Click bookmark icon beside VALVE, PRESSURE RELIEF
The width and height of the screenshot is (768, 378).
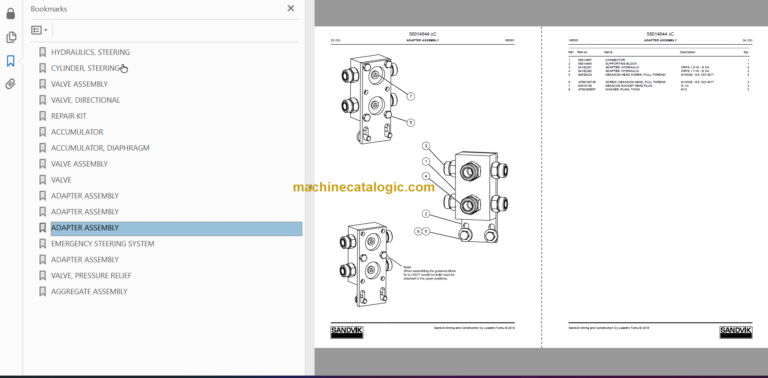[43, 275]
